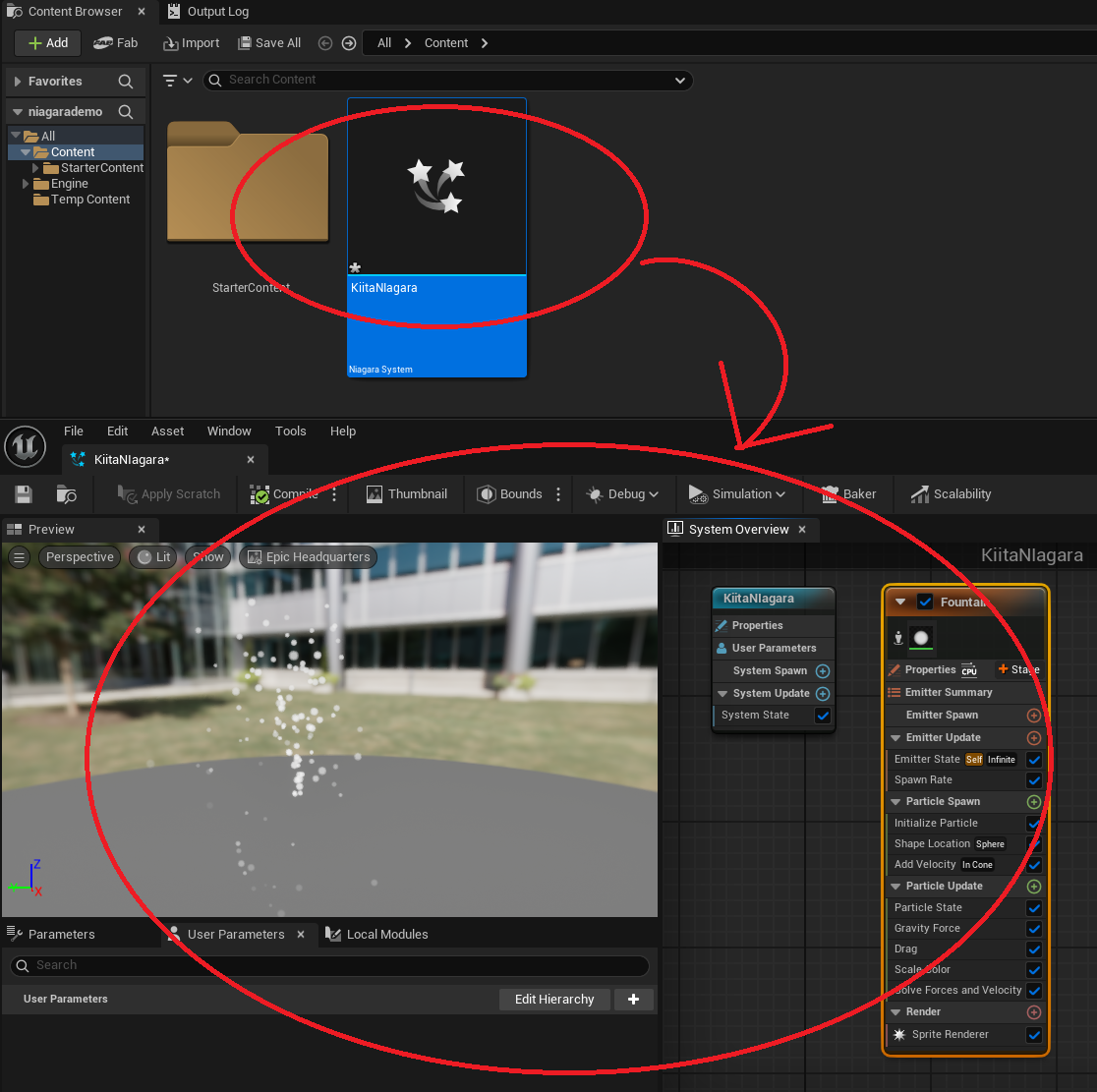Switch to the Local Modules tab
This screenshot has width=1097, height=1092.
[x=386, y=934]
